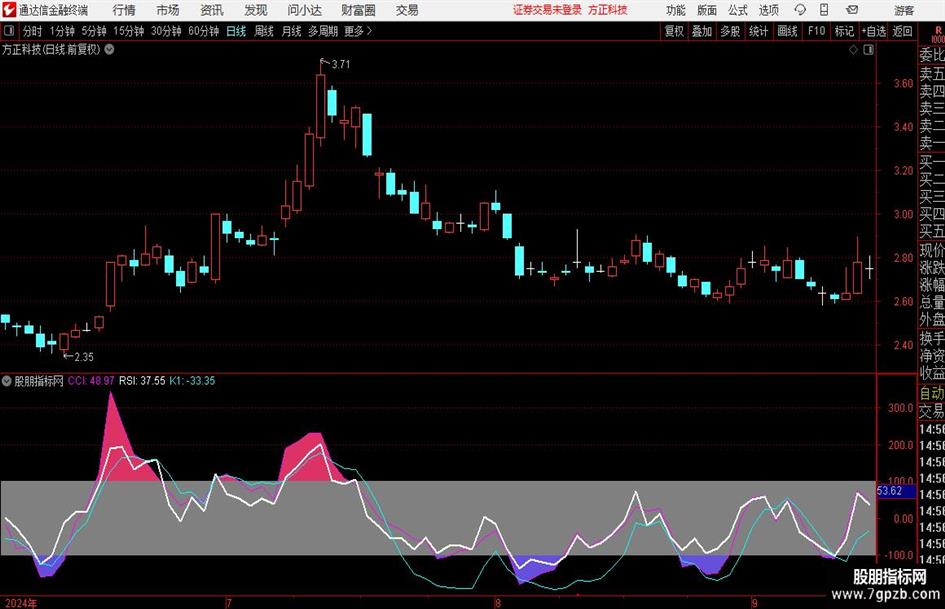This screenshot has height=609, width=945.
Task: Select the 月线 monthly period tab
Action: [291, 31]
